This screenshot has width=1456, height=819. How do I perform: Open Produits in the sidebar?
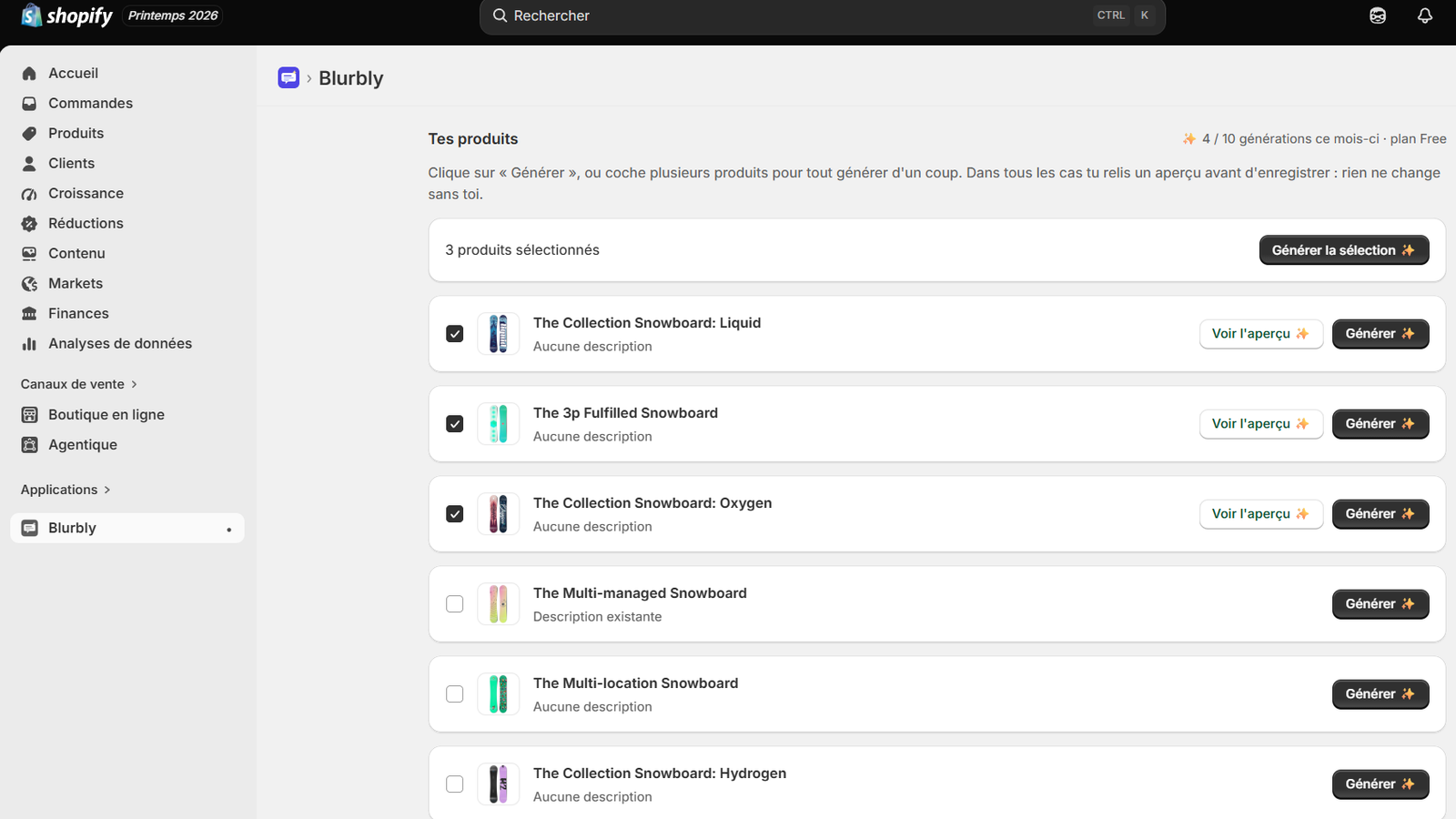tap(127, 134)
